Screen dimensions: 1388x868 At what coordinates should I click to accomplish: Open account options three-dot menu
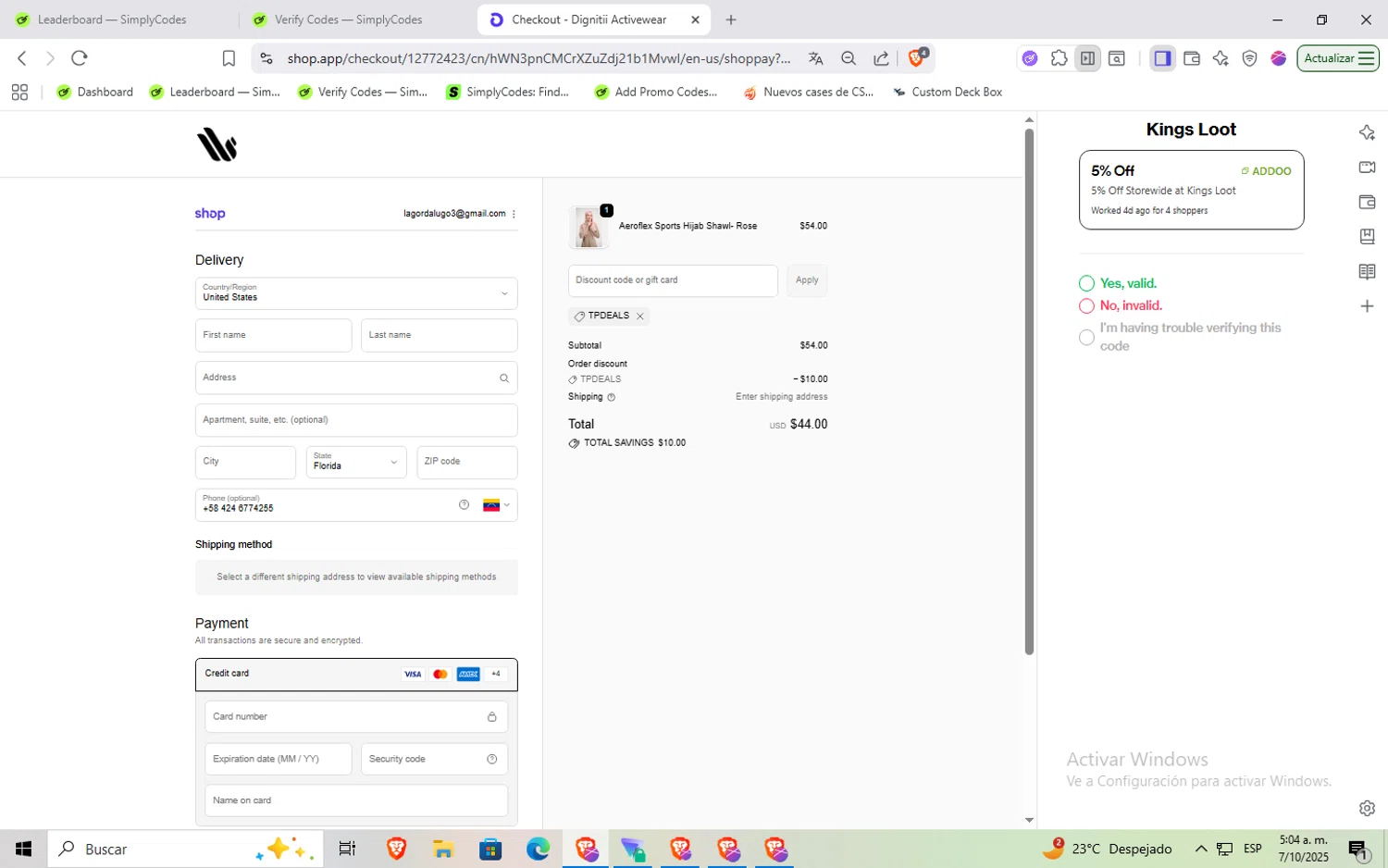(x=514, y=214)
